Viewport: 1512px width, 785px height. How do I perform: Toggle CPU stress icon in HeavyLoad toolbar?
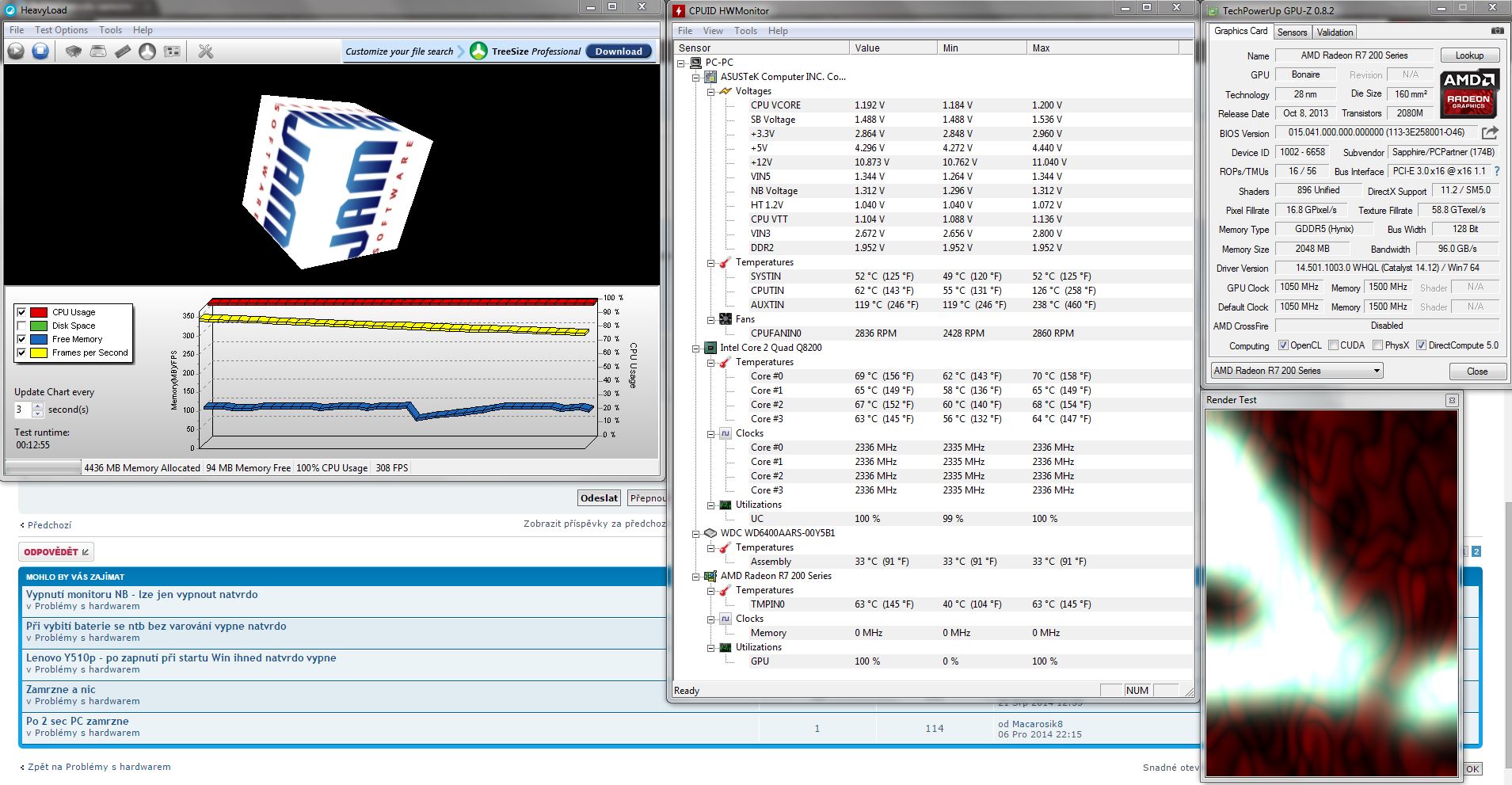pyautogui.click(x=74, y=51)
